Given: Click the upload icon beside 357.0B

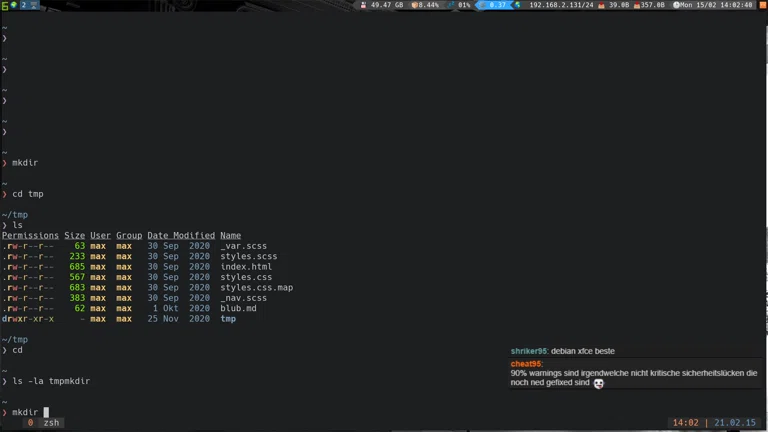Looking at the screenshot, I should 637,5.
